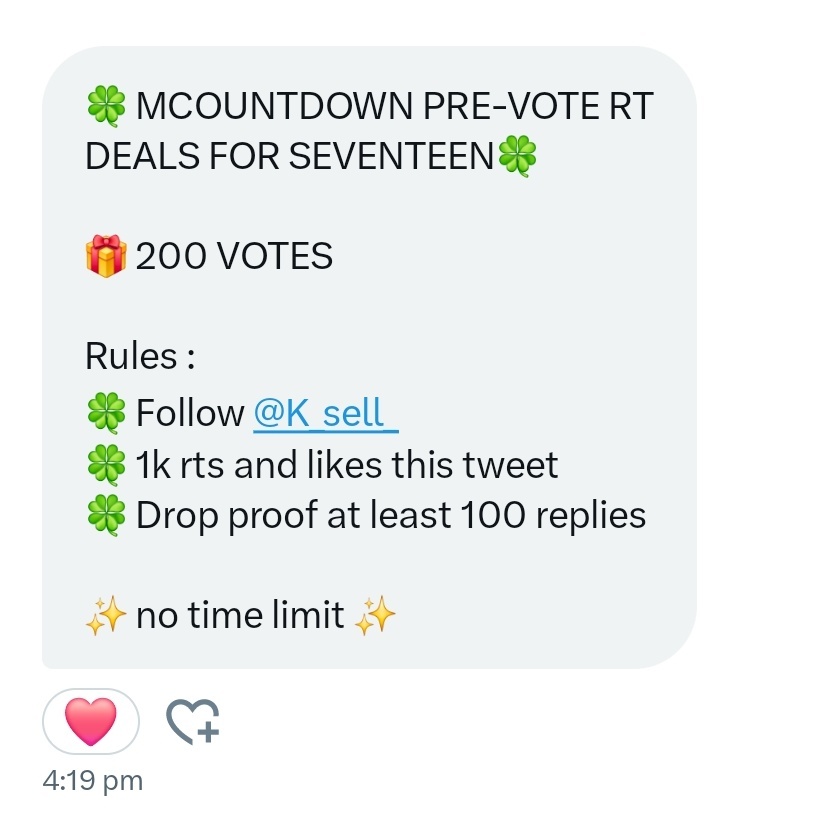Screen dimensions: 839x839
Task: Click the no time limit text
Action: tap(240, 615)
